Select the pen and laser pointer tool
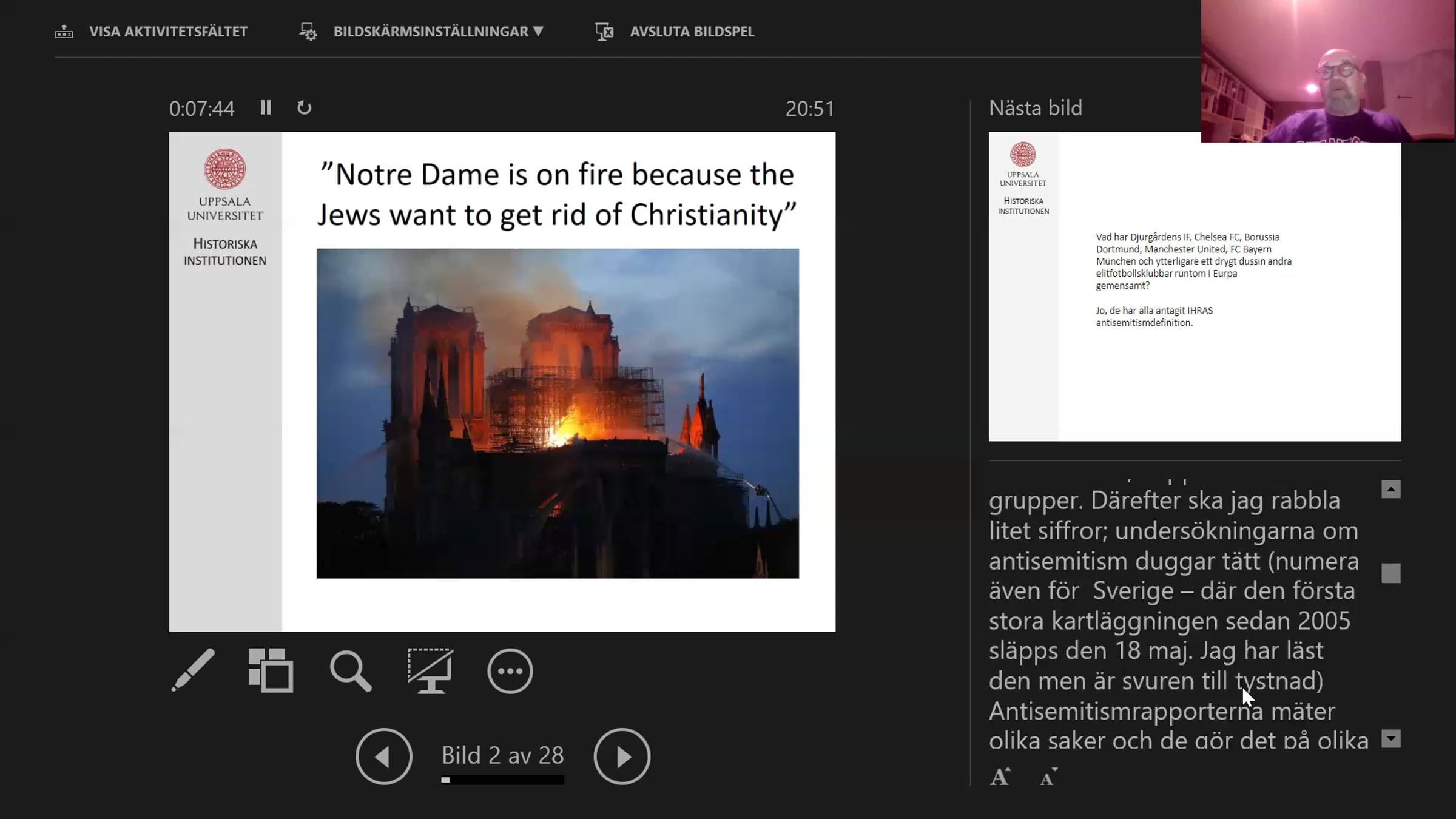Screen dimensions: 1456x819 click(x=193, y=670)
